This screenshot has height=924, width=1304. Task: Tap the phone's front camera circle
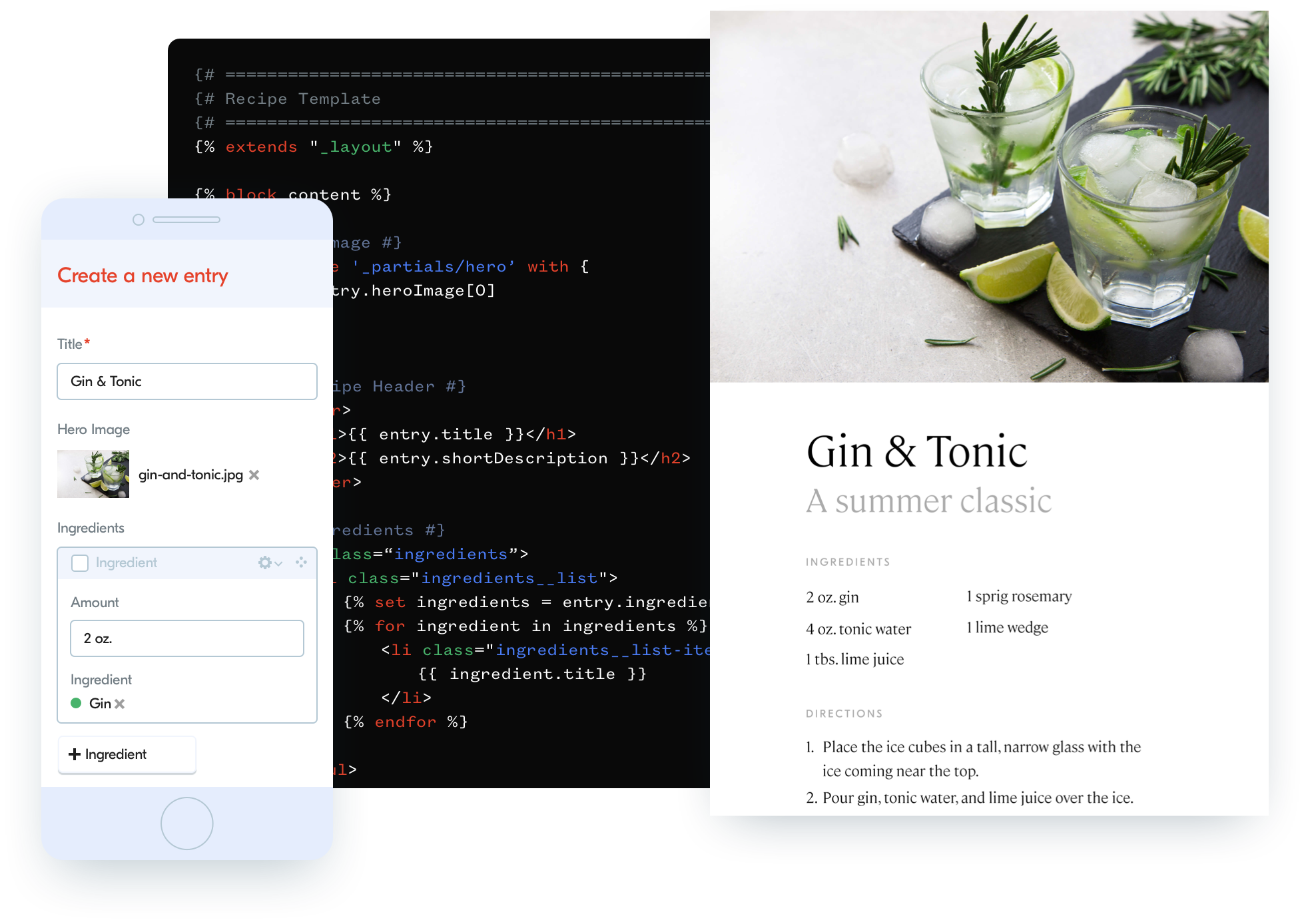[x=139, y=220]
